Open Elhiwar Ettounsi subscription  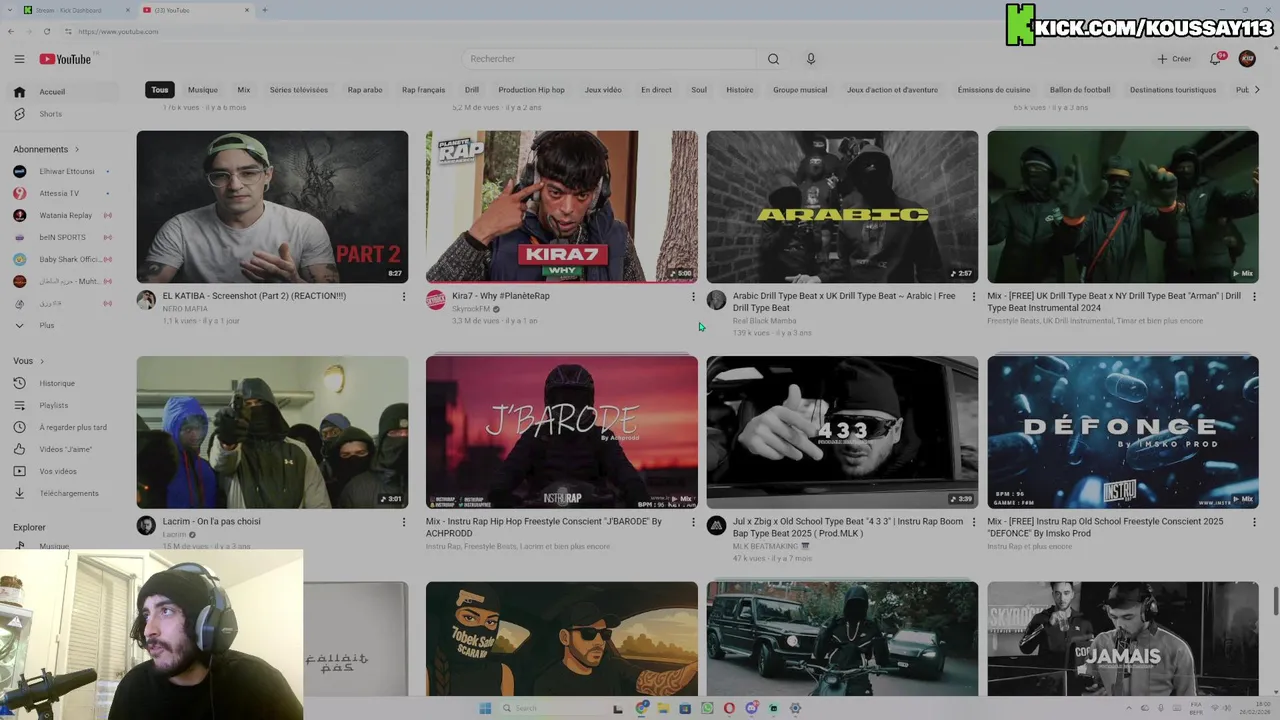[64, 171]
